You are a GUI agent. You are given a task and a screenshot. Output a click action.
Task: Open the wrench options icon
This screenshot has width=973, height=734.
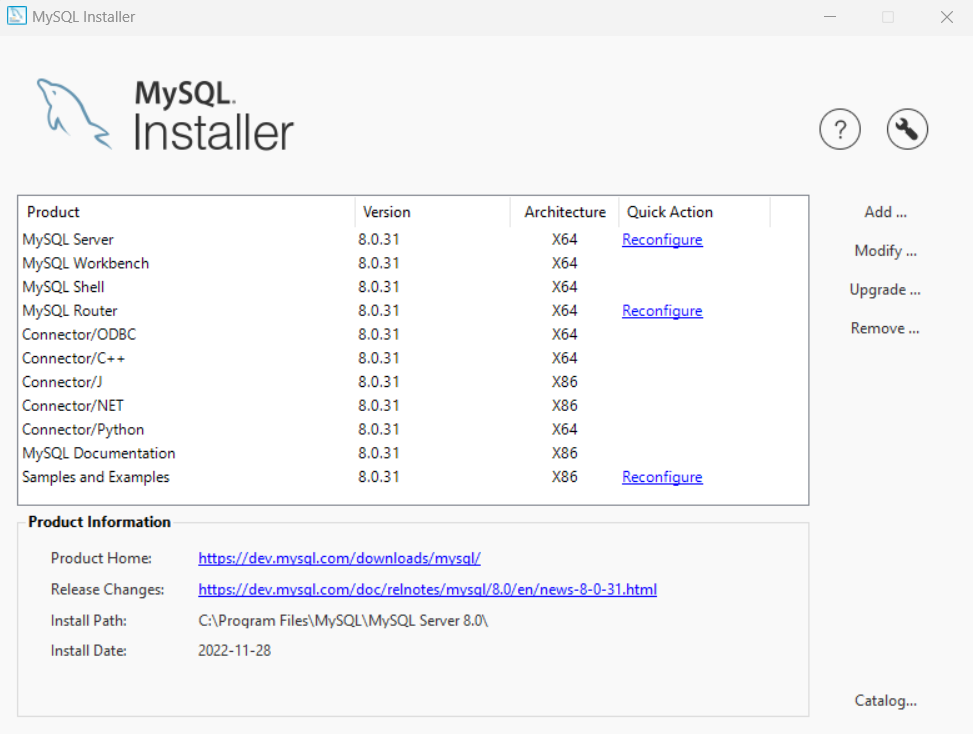click(x=907, y=130)
